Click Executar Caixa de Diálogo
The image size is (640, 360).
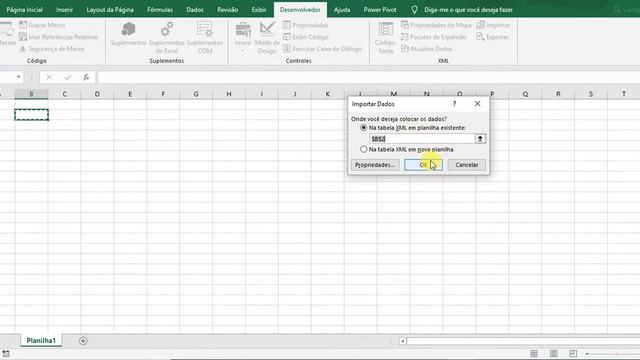322,49
